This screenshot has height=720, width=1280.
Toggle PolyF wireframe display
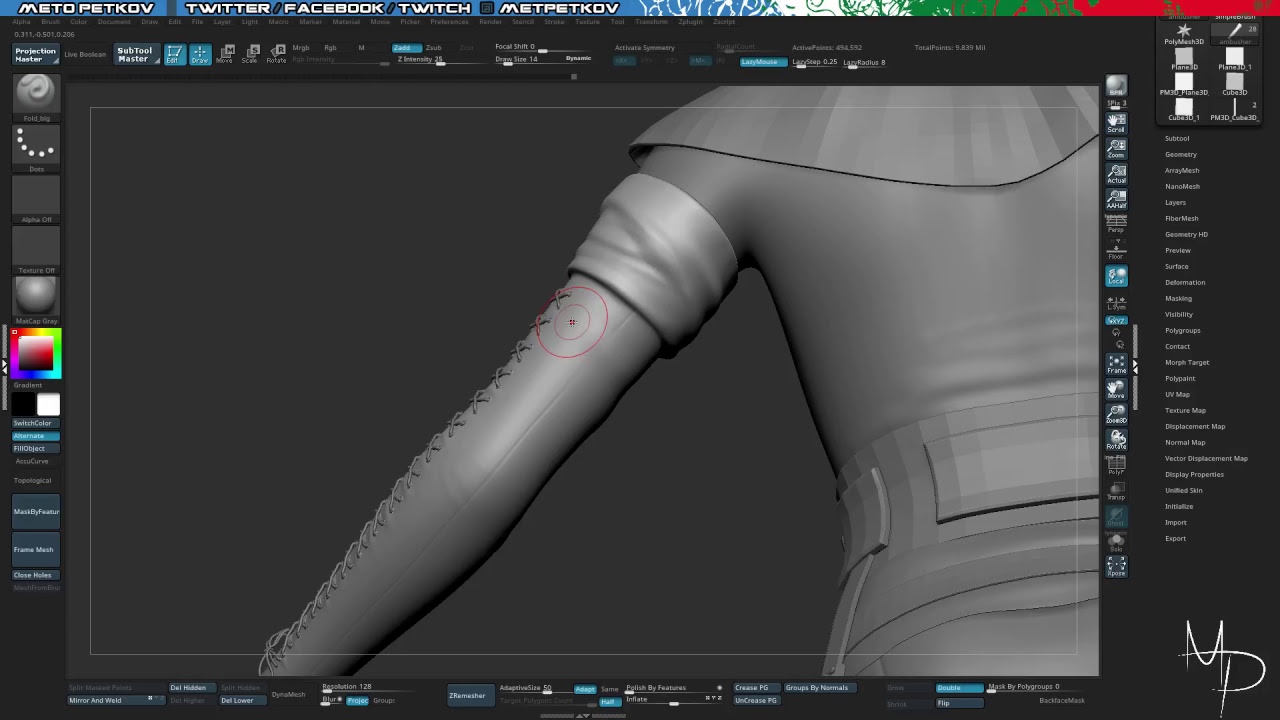[1116, 465]
